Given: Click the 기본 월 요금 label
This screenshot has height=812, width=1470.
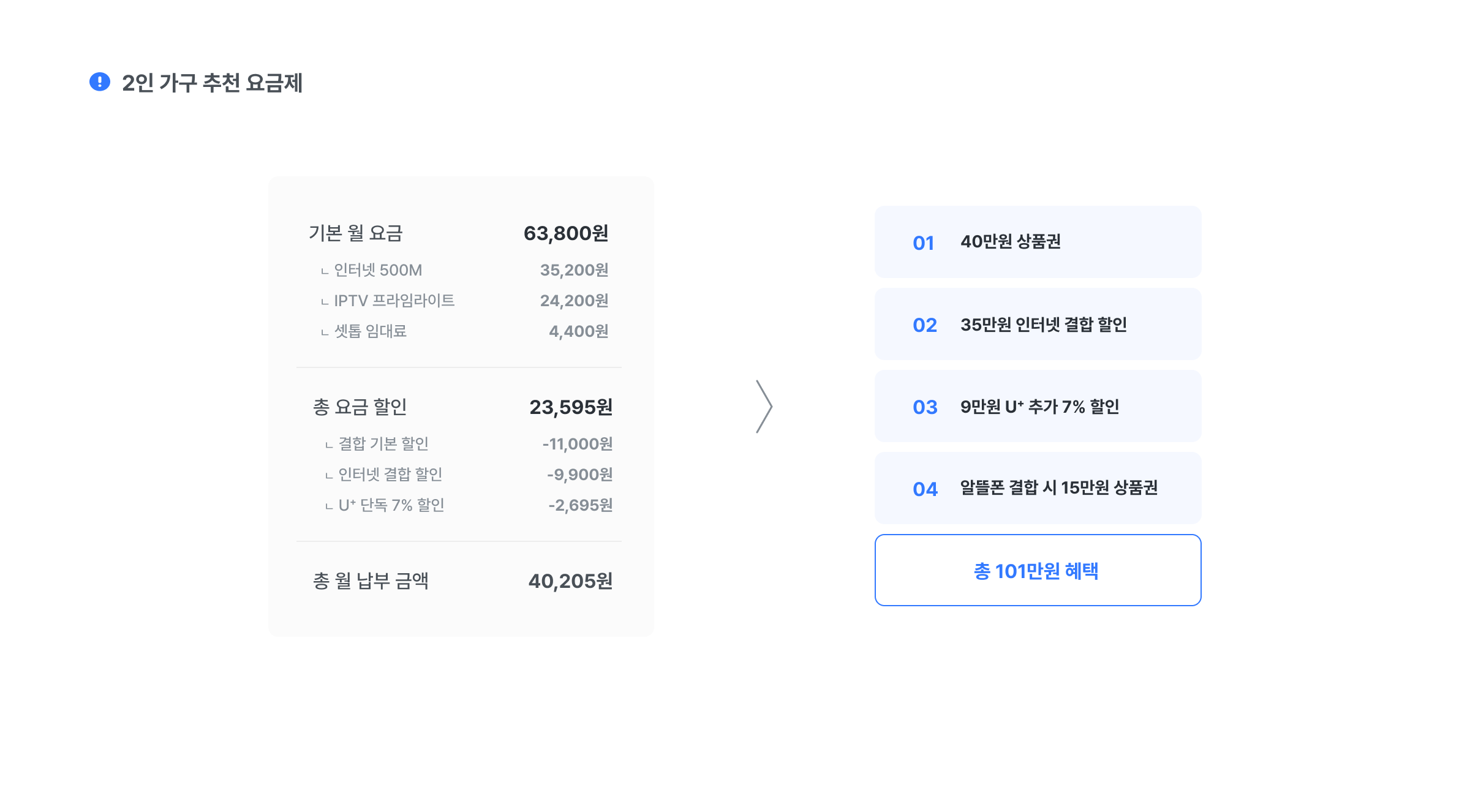Looking at the screenshot, I should pyautogui.click(x=355, y=233).
